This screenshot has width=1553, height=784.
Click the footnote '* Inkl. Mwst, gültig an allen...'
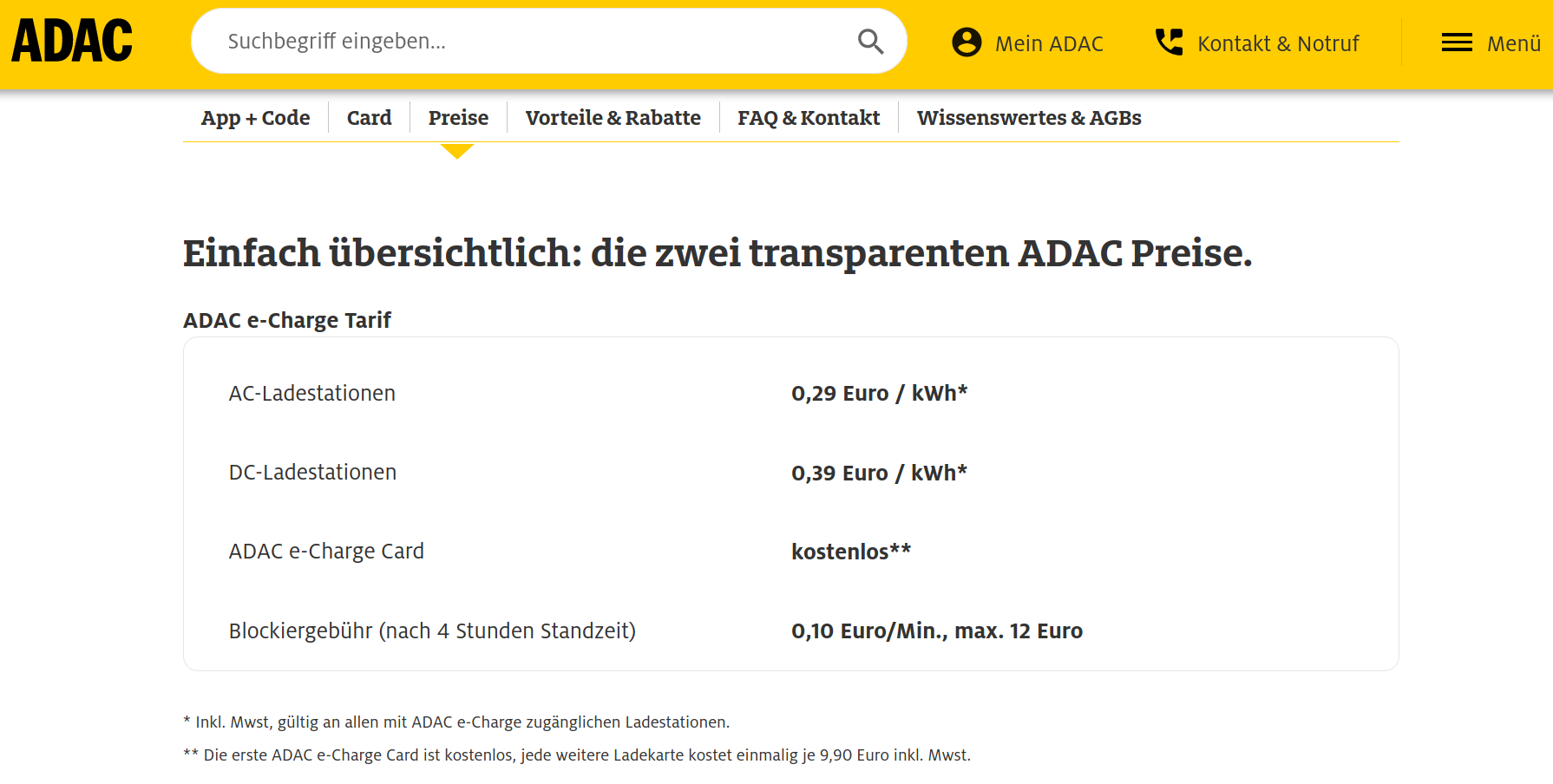(x=456, y=722)
